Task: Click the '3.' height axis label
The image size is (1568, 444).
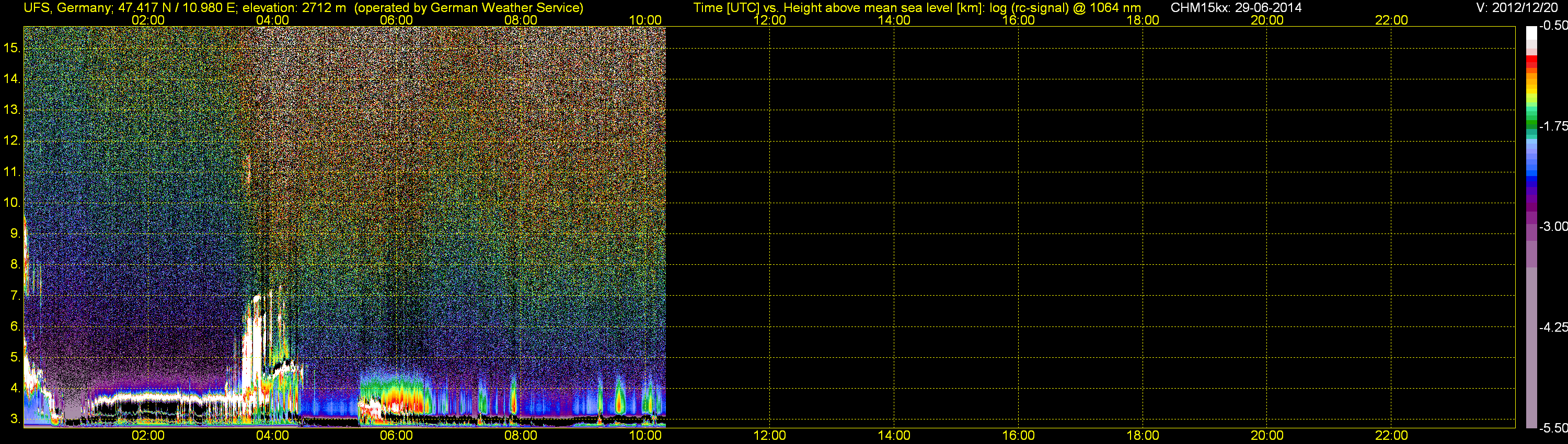Action: coord(15,418)
